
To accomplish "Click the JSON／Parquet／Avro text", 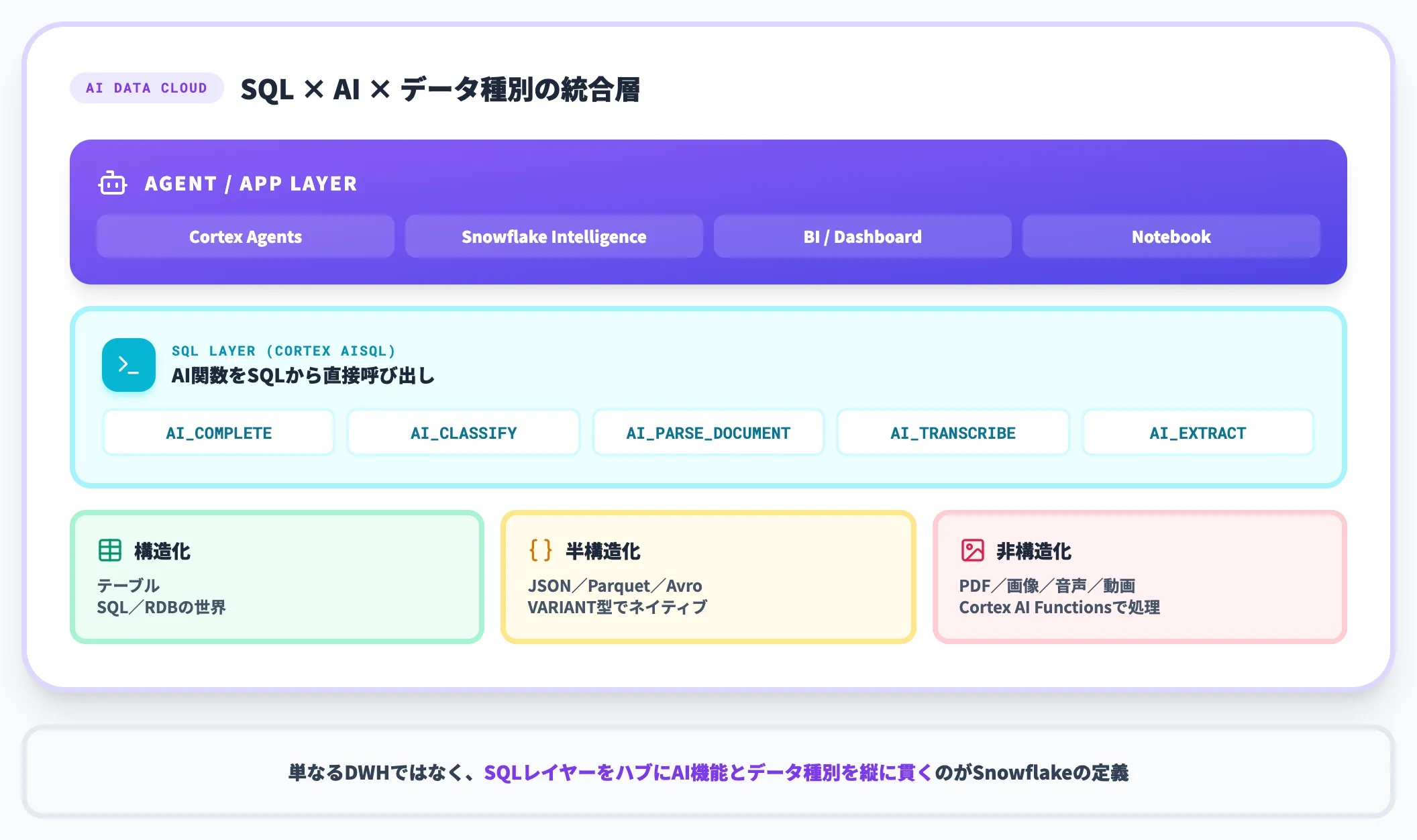I will 615,586.
